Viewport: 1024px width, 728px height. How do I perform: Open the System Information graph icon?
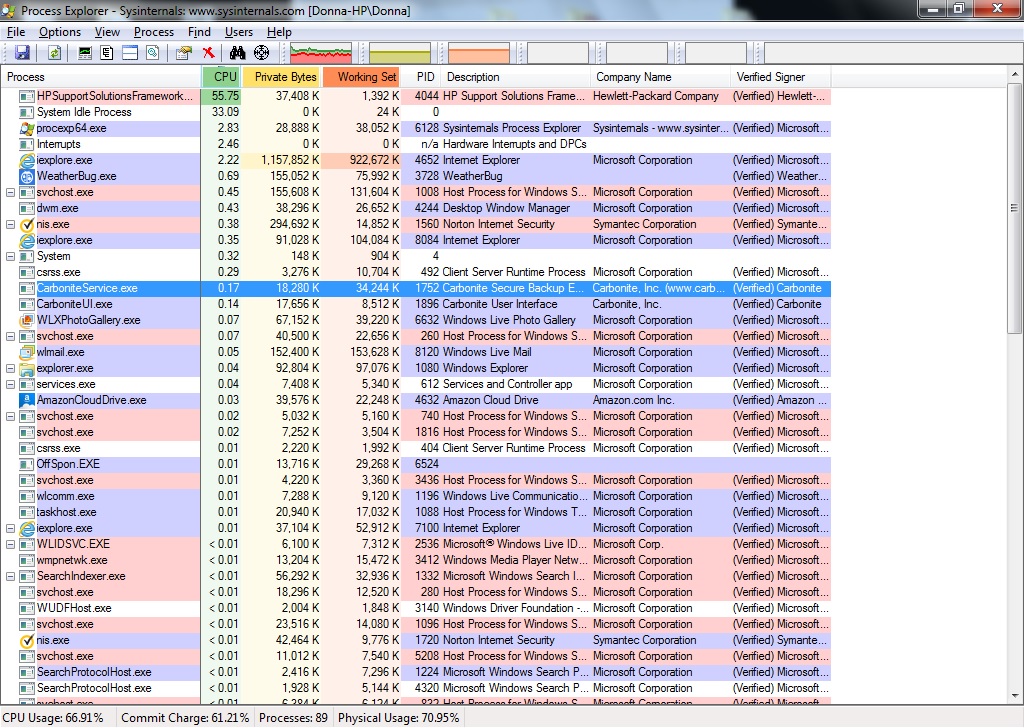[85, 53]
